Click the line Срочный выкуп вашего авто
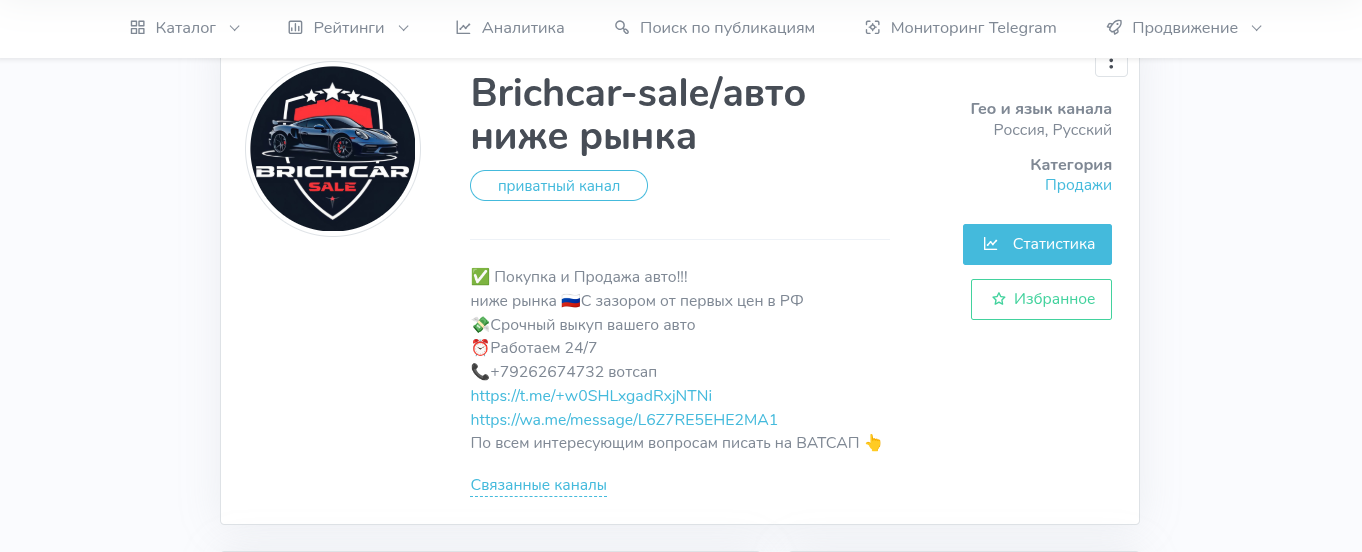 point(583,325)
